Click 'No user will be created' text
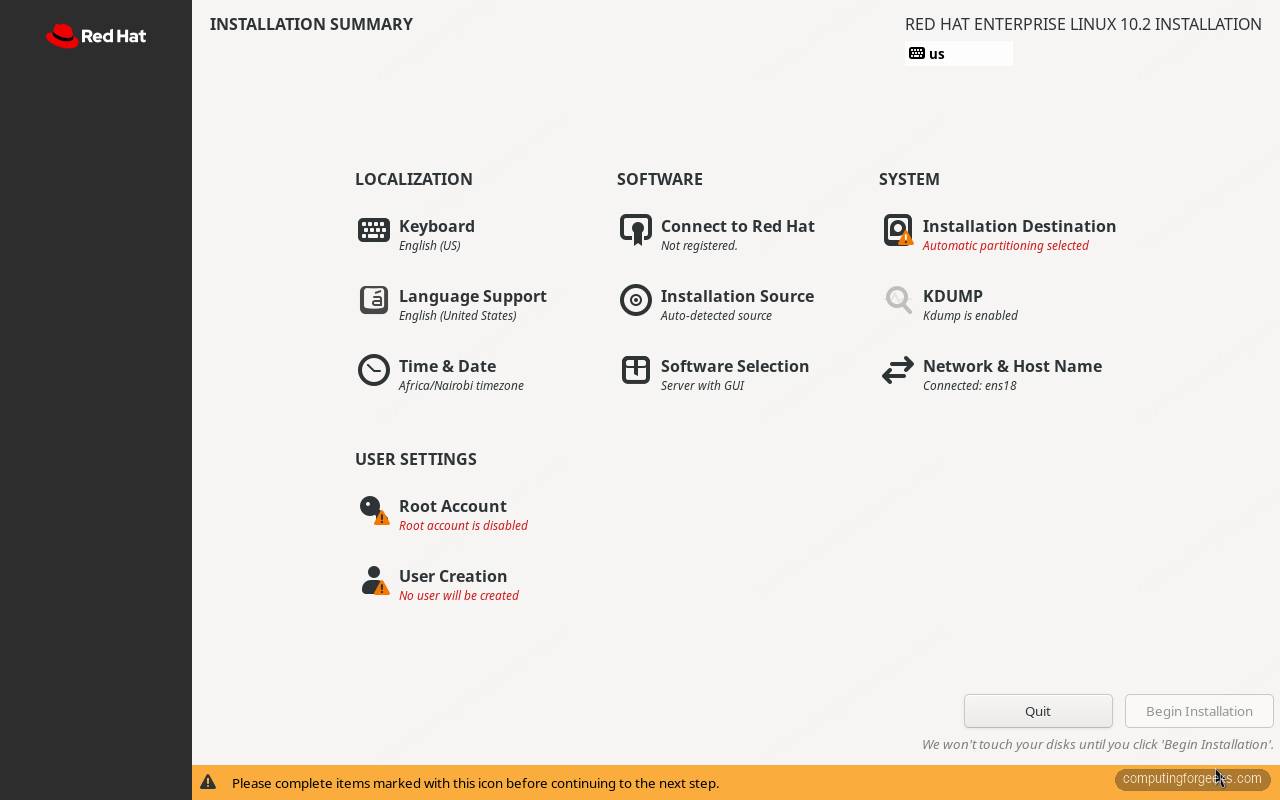The height and width of the screenshot is (800, 1280). (459, 596)
